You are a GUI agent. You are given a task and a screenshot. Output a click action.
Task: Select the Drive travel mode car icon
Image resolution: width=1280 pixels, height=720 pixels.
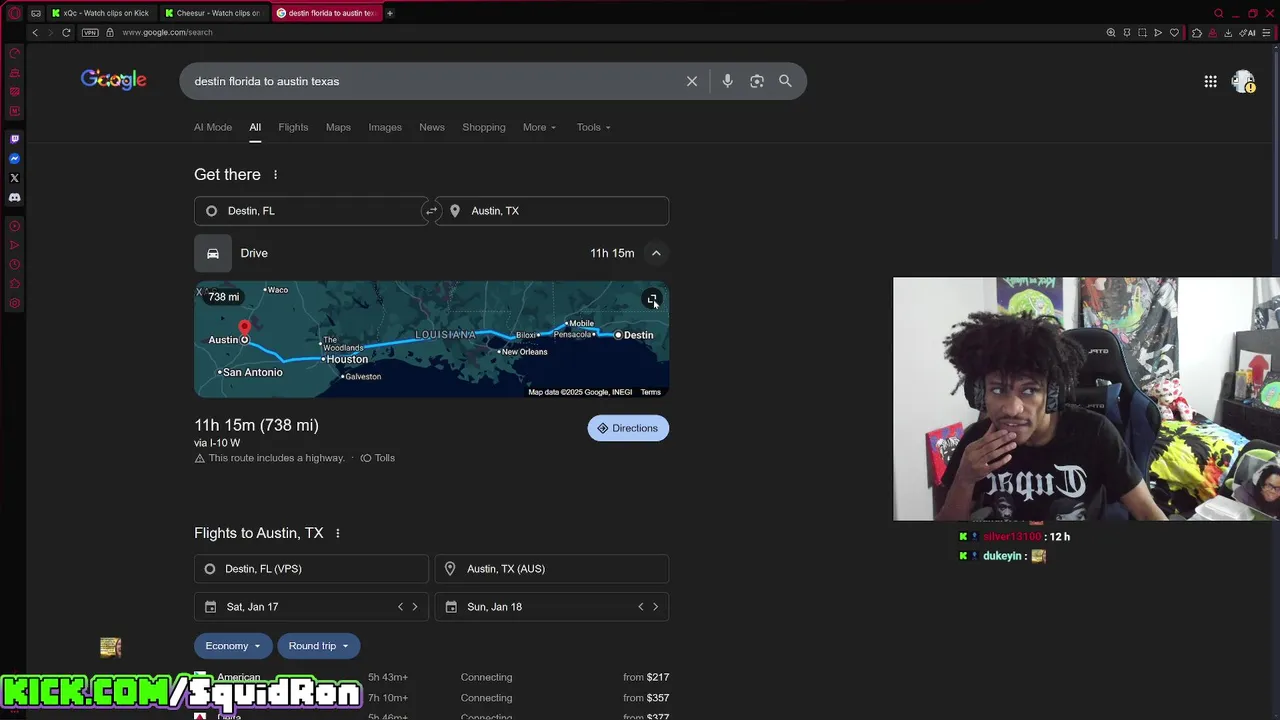coord(213,253)
